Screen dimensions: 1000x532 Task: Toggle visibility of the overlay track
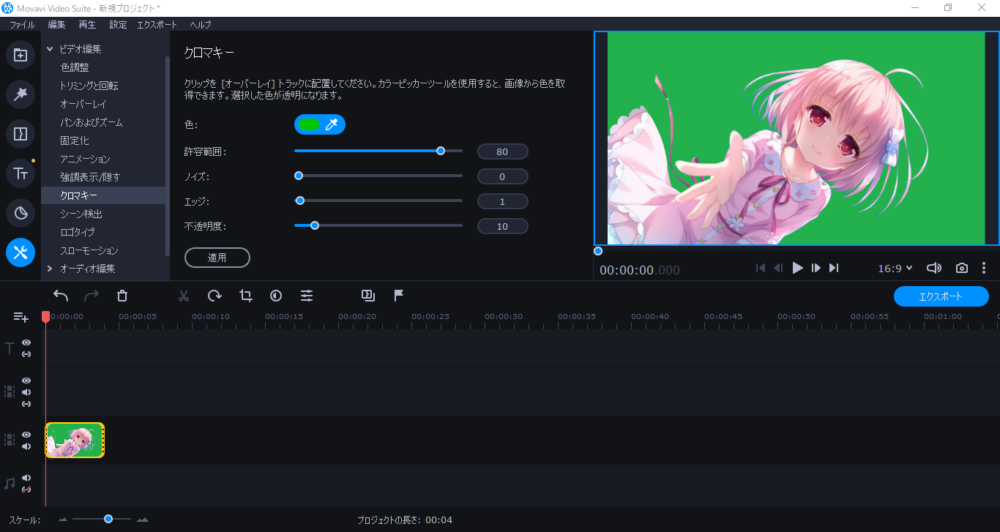pyautogui.click(x=26, y=381)
